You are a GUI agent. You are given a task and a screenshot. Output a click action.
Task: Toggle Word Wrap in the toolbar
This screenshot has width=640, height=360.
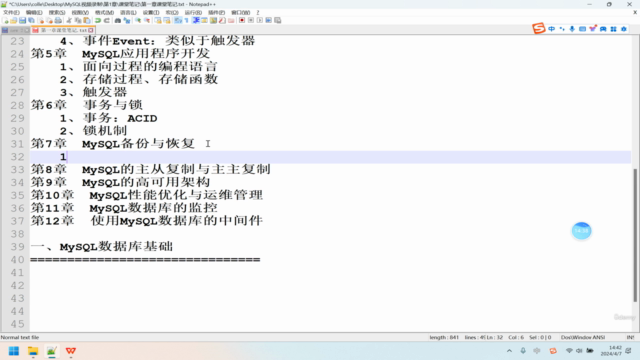(x=177, y=20)
